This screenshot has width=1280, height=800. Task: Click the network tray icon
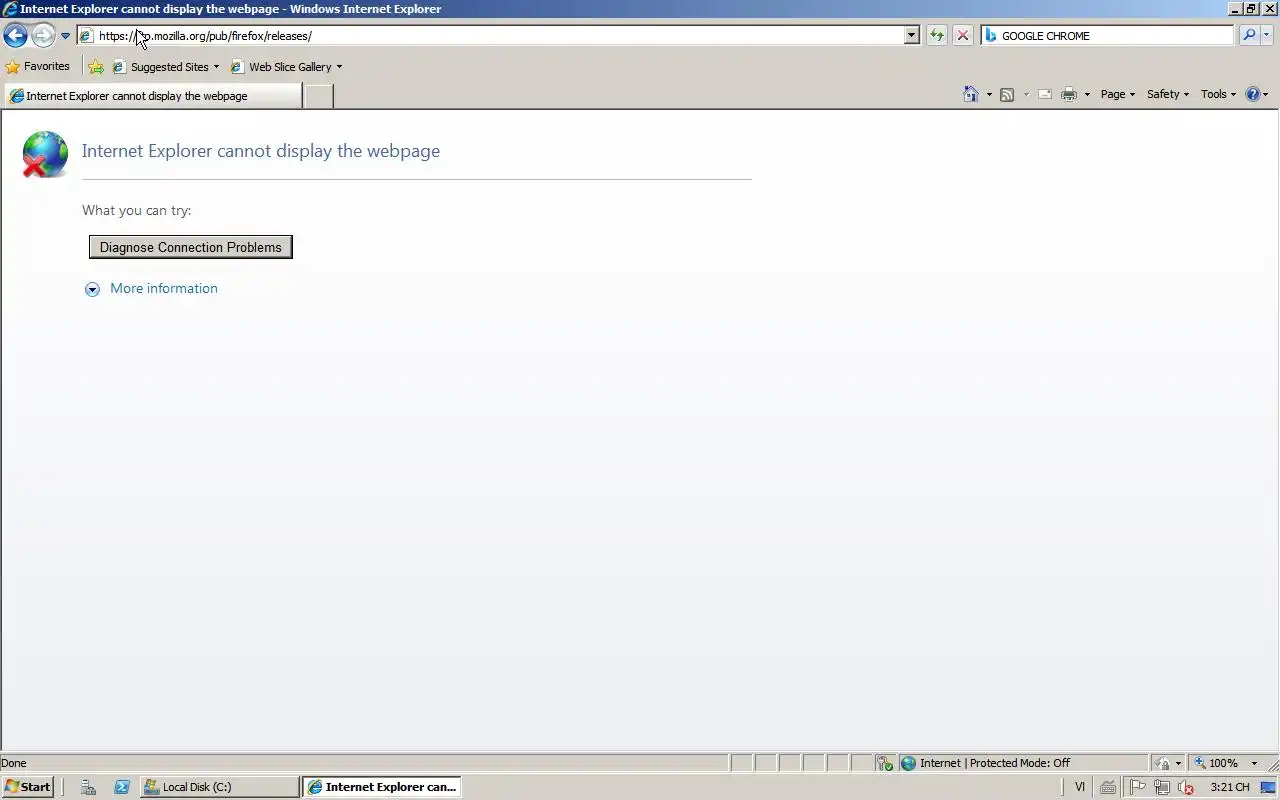tap(1161, 787)
